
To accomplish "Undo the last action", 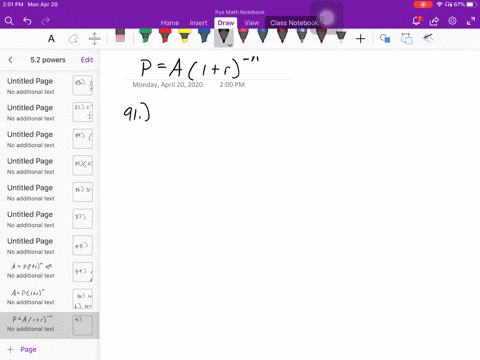I will coord(27,21).
